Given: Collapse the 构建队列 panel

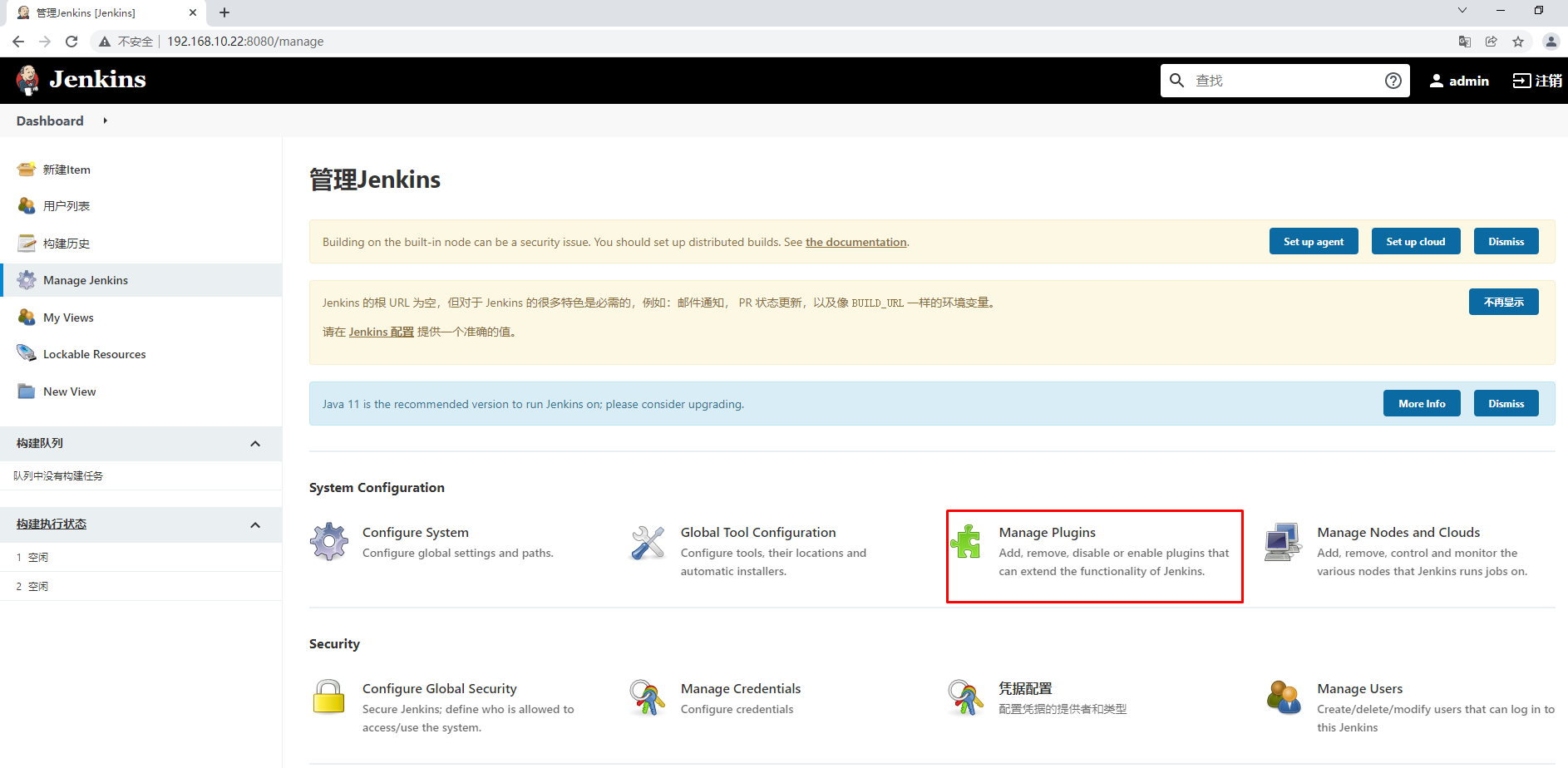Looking at the screenshot, I should pos(255,444).
